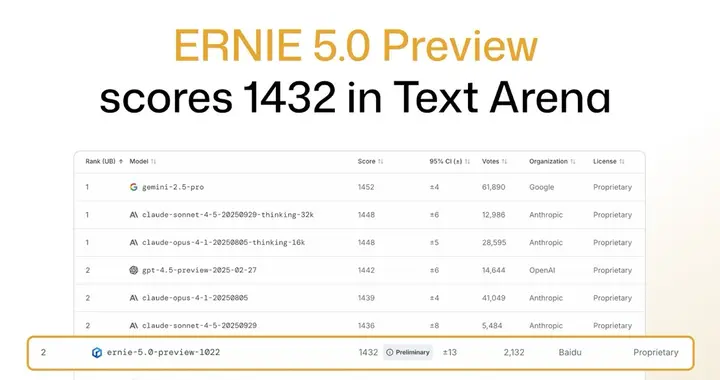Image resolution: width=720 pixels, height=380 pixels.
Task: Sort by the Organization column header
Action: coord(552,162)
